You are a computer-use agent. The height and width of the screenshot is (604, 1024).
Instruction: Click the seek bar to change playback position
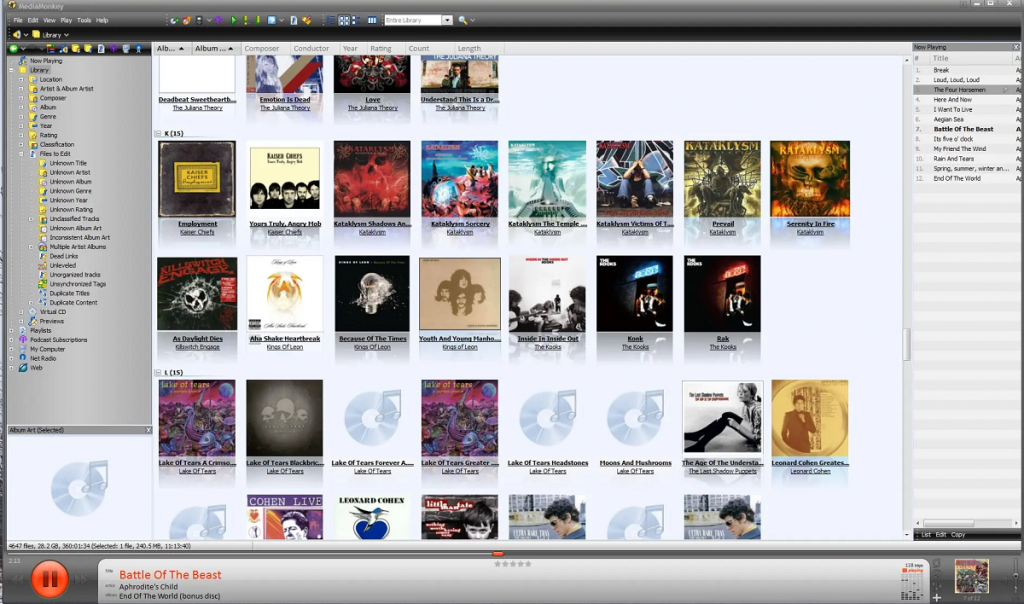point(500,553)
